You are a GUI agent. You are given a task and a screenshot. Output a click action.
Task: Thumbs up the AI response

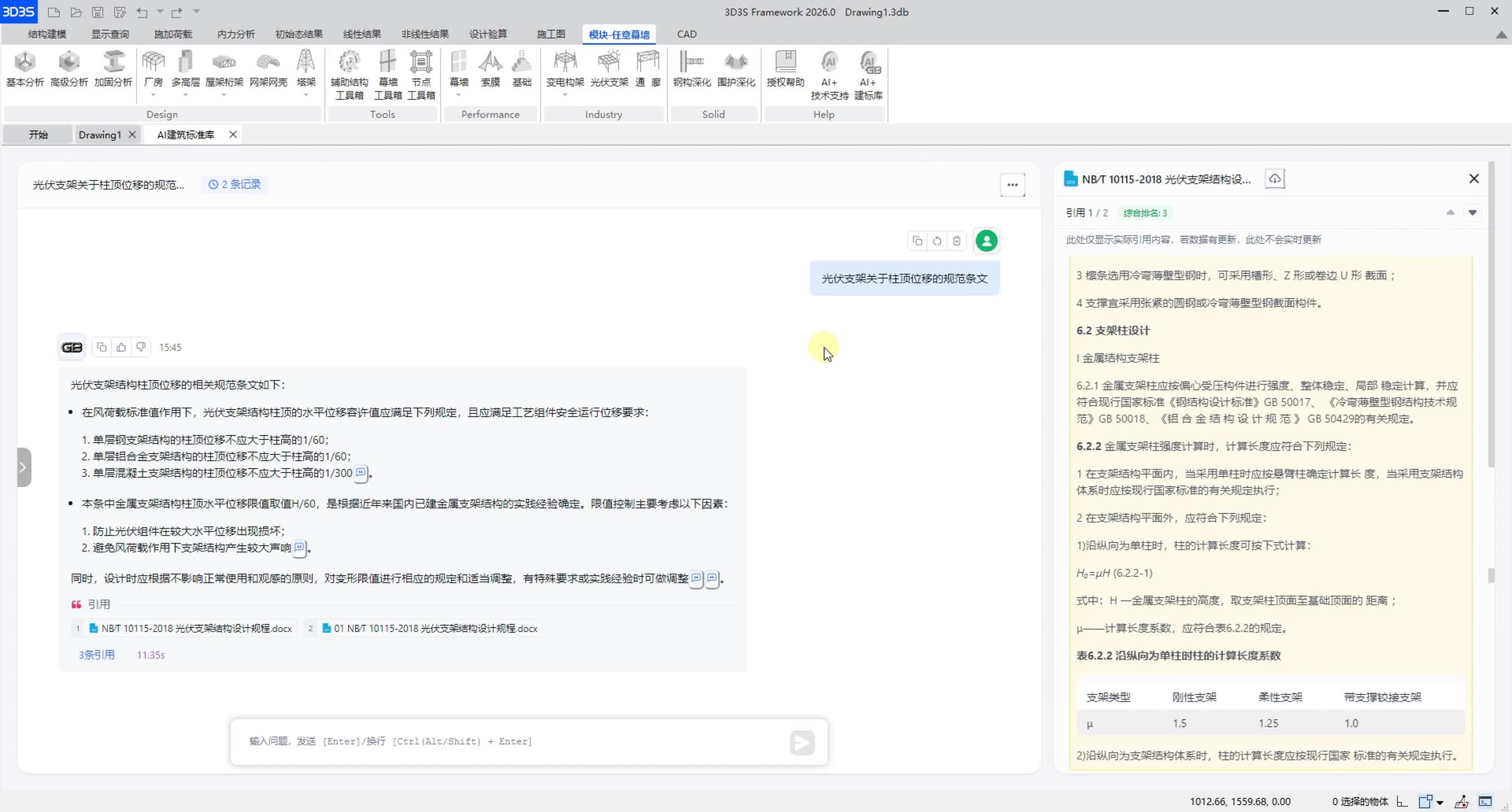(x=121, y=347)
